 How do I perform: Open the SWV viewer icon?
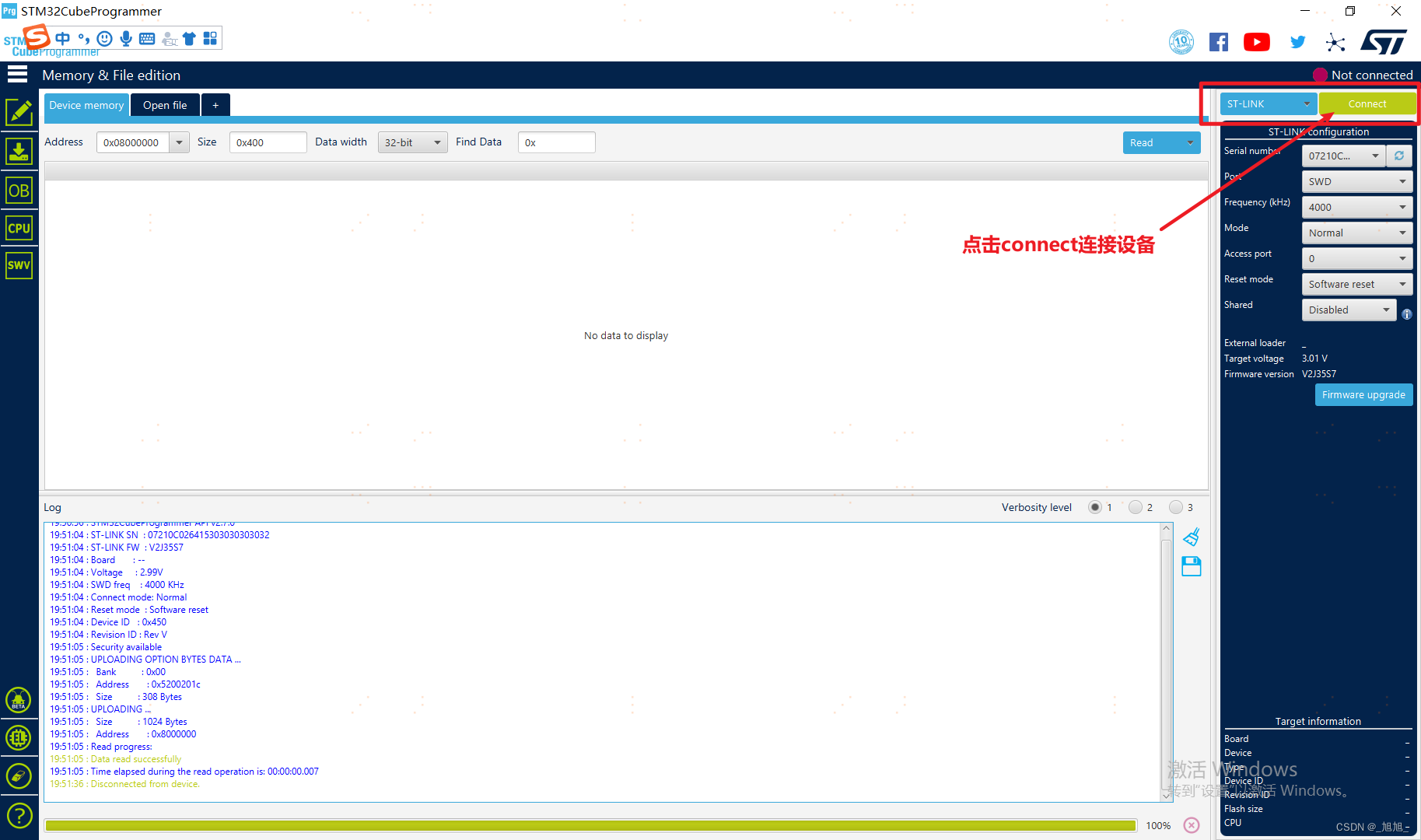[x=19, y=265]
